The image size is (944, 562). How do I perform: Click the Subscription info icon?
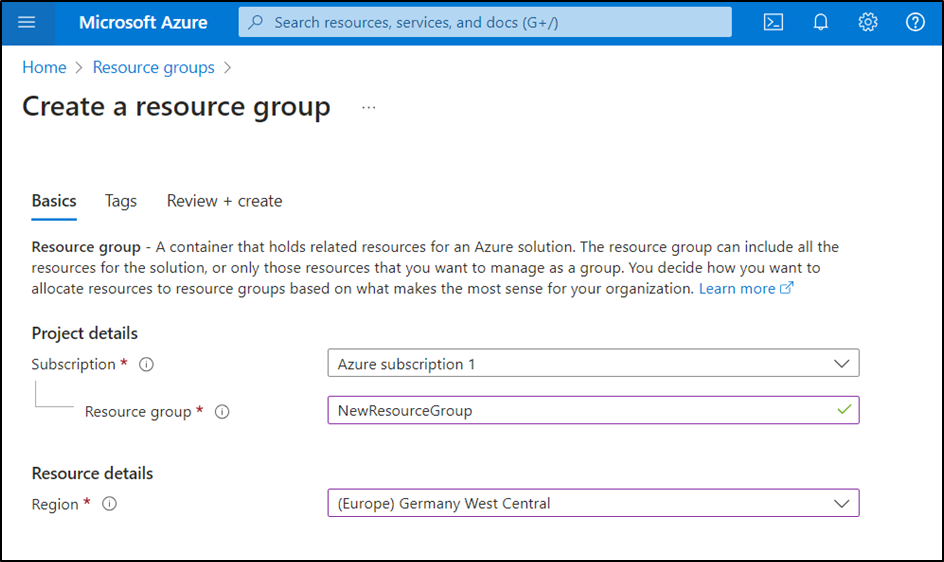click(146, 365)
